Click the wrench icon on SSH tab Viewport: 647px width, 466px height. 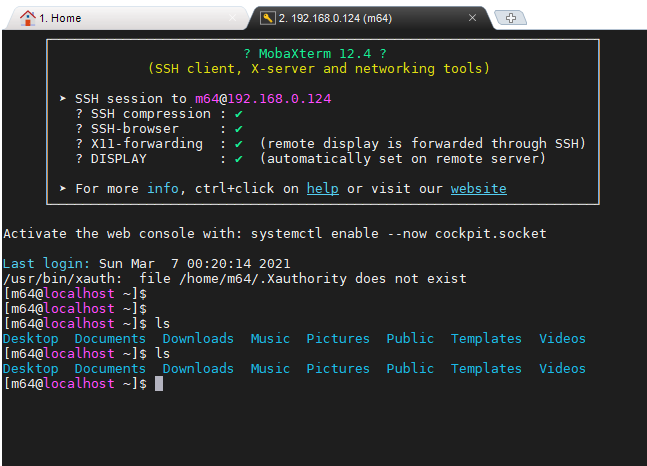267,18
